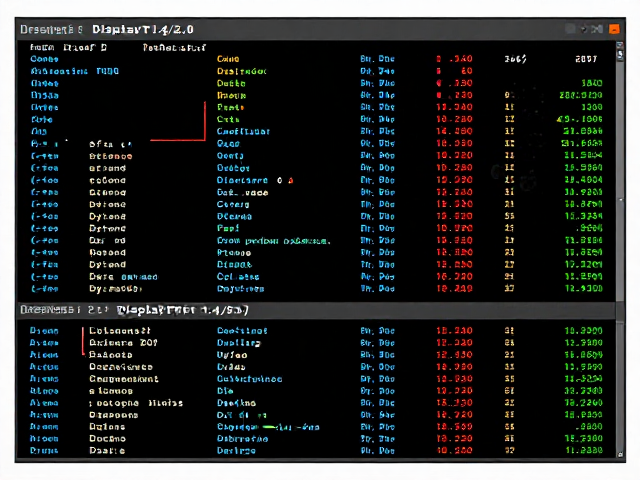Select the row labeled 'Dytond' in the top pane
The image size is (640, 480).
[316, 216]
